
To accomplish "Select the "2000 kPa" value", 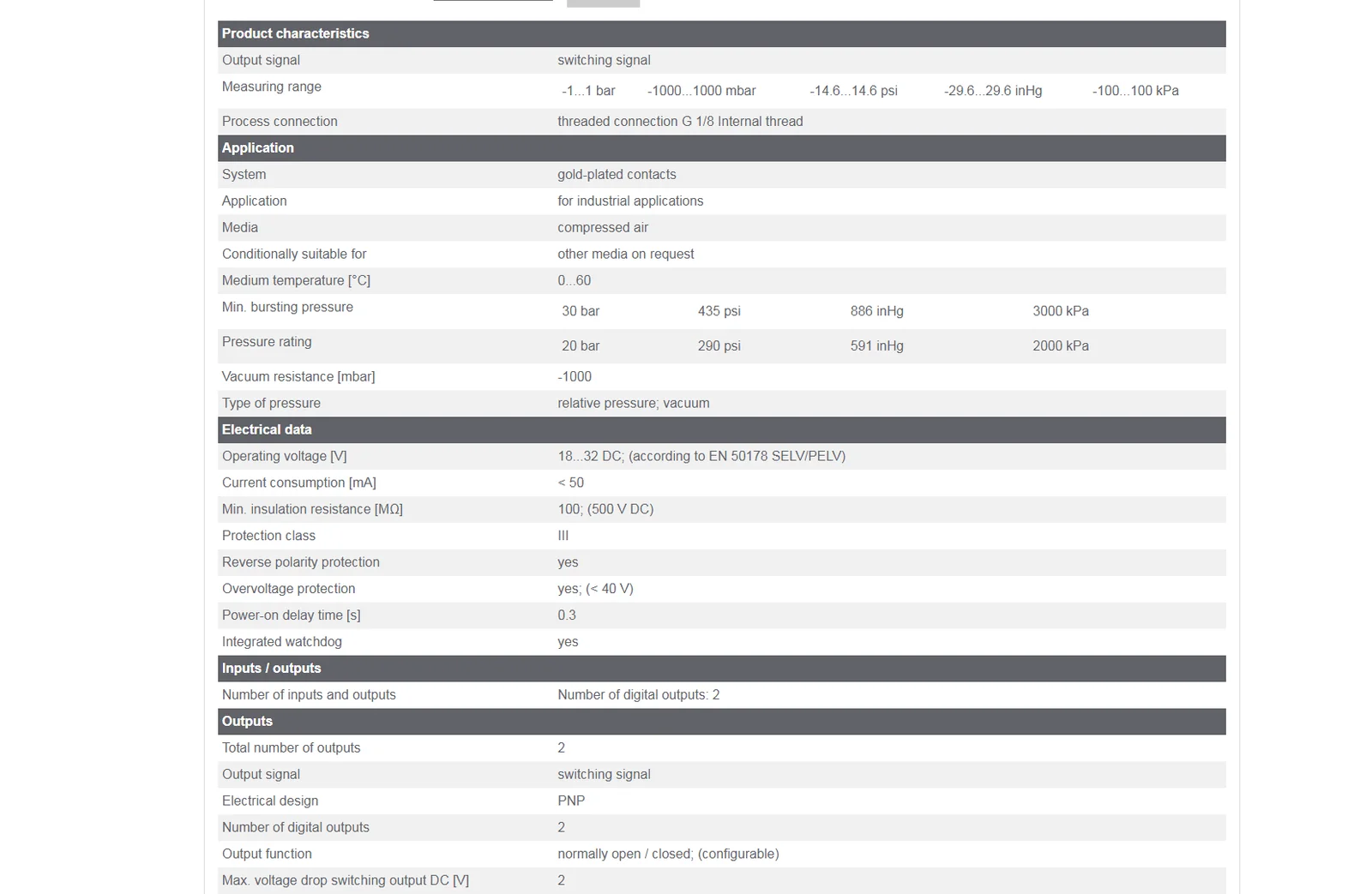I will [1061, 346].
